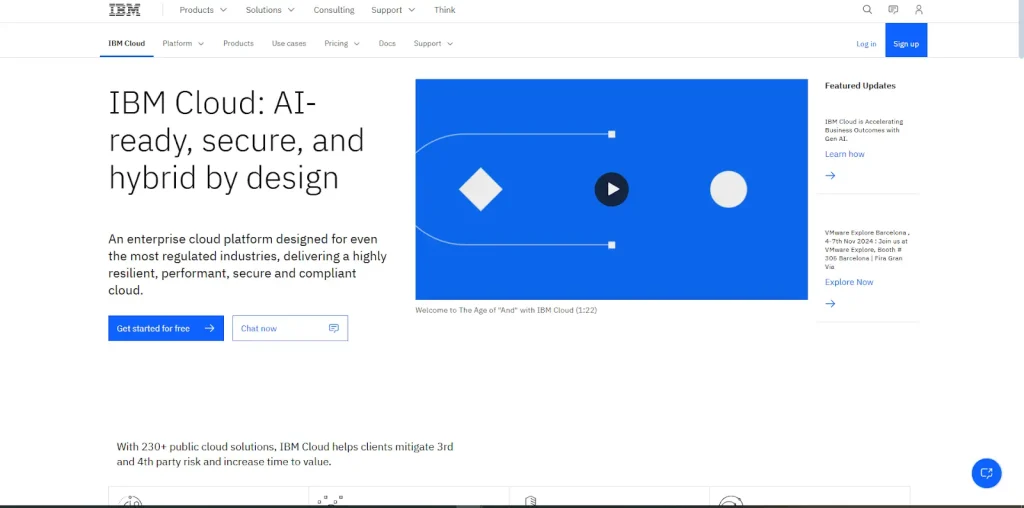Screen dimensions: 1024x508
Task: Expand the Pricing dropdown
Action: click(342, 44)
